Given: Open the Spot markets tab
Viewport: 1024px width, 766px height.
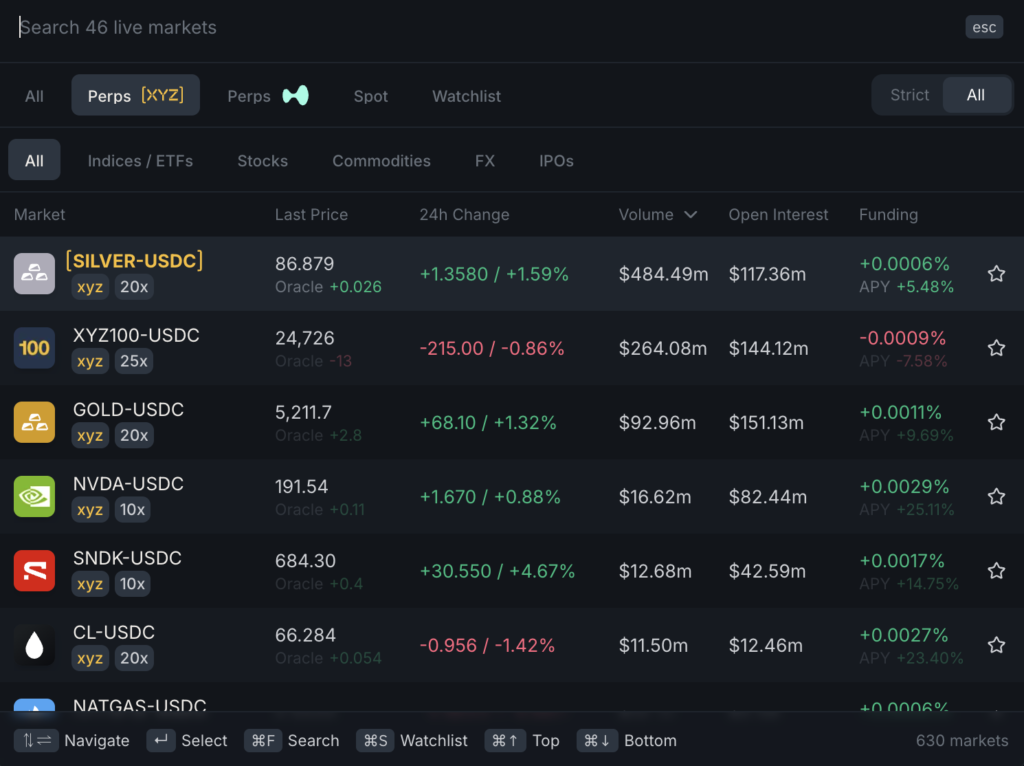Looking at the screenshot, I should (x=370, y=96).
